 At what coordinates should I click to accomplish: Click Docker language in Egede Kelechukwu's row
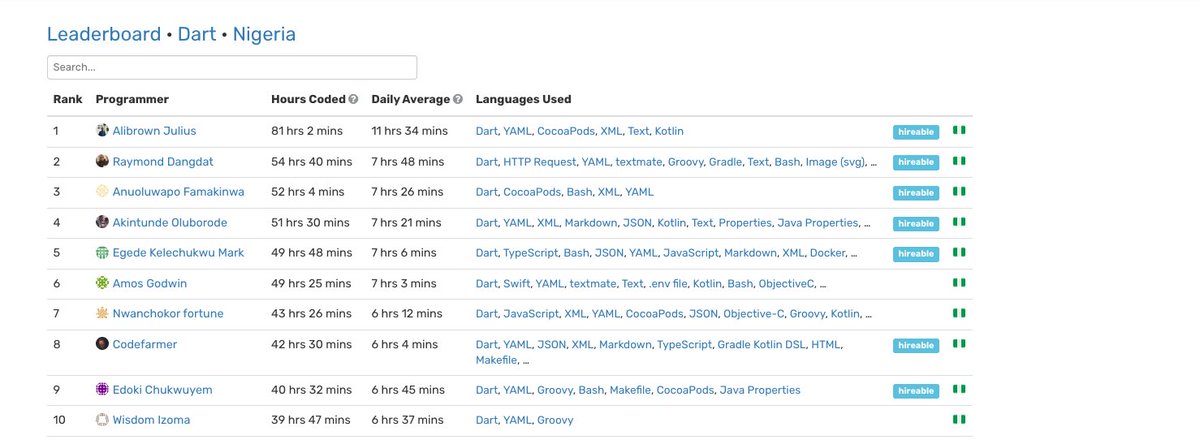[828, 253]
